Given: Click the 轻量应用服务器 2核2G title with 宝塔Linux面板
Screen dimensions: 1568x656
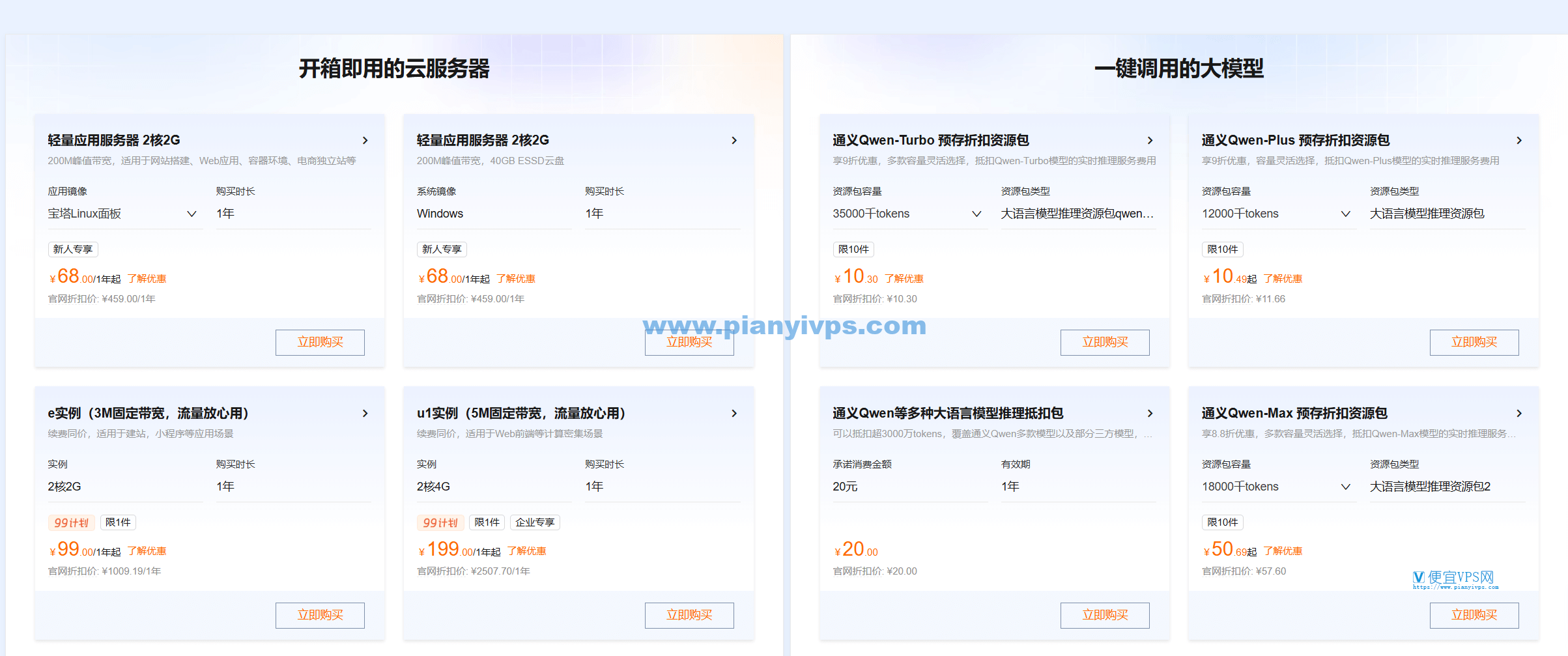Looking at the screenshot, I should pos(114,140).
